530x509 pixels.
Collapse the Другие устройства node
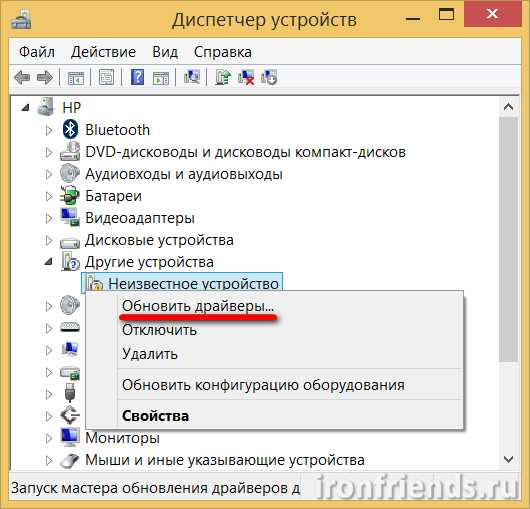click(x=49, y=262)
